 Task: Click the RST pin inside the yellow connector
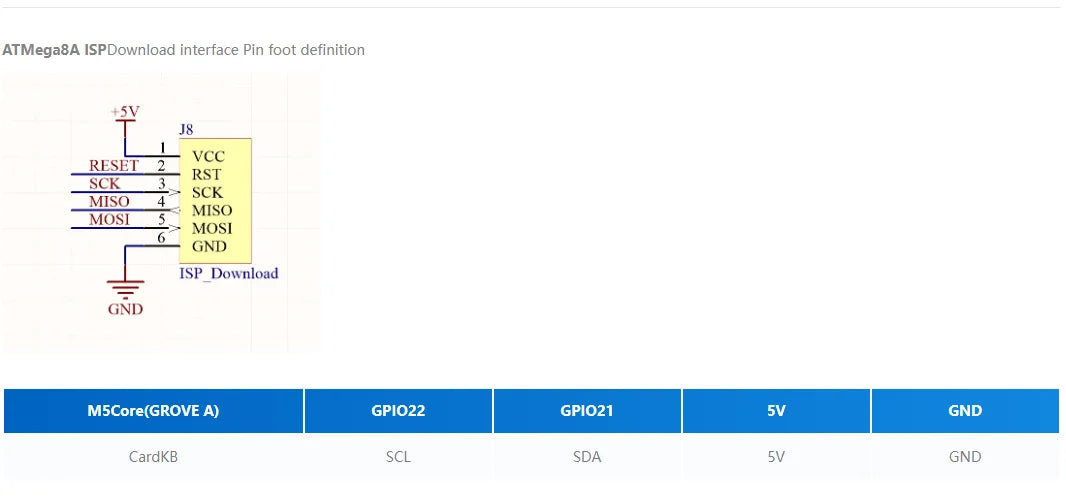click(x=206, y=175)
